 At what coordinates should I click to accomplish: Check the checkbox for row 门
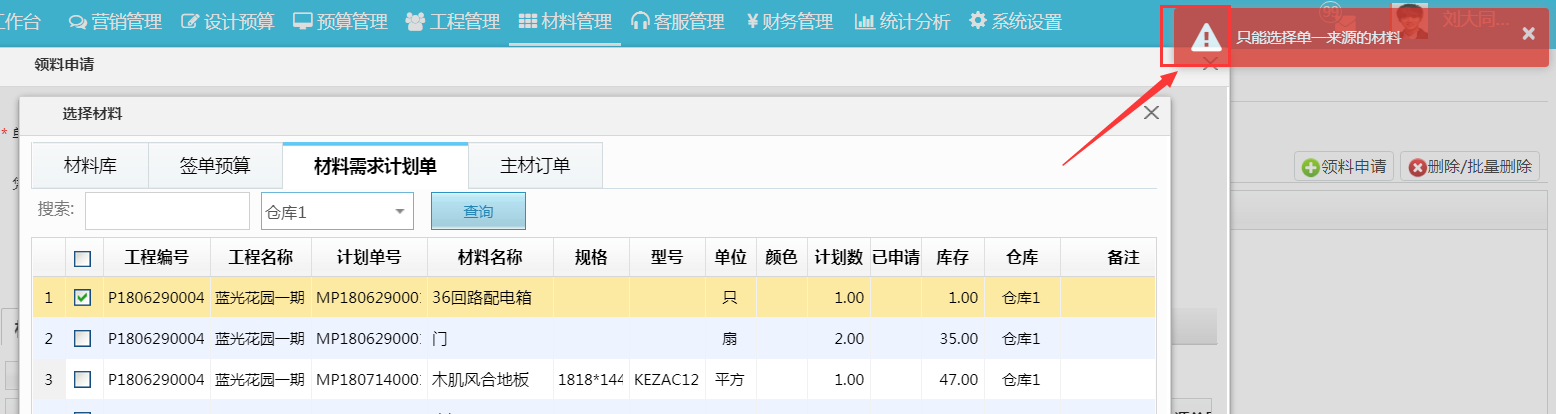pyautogui.click(x=83, y=338)
